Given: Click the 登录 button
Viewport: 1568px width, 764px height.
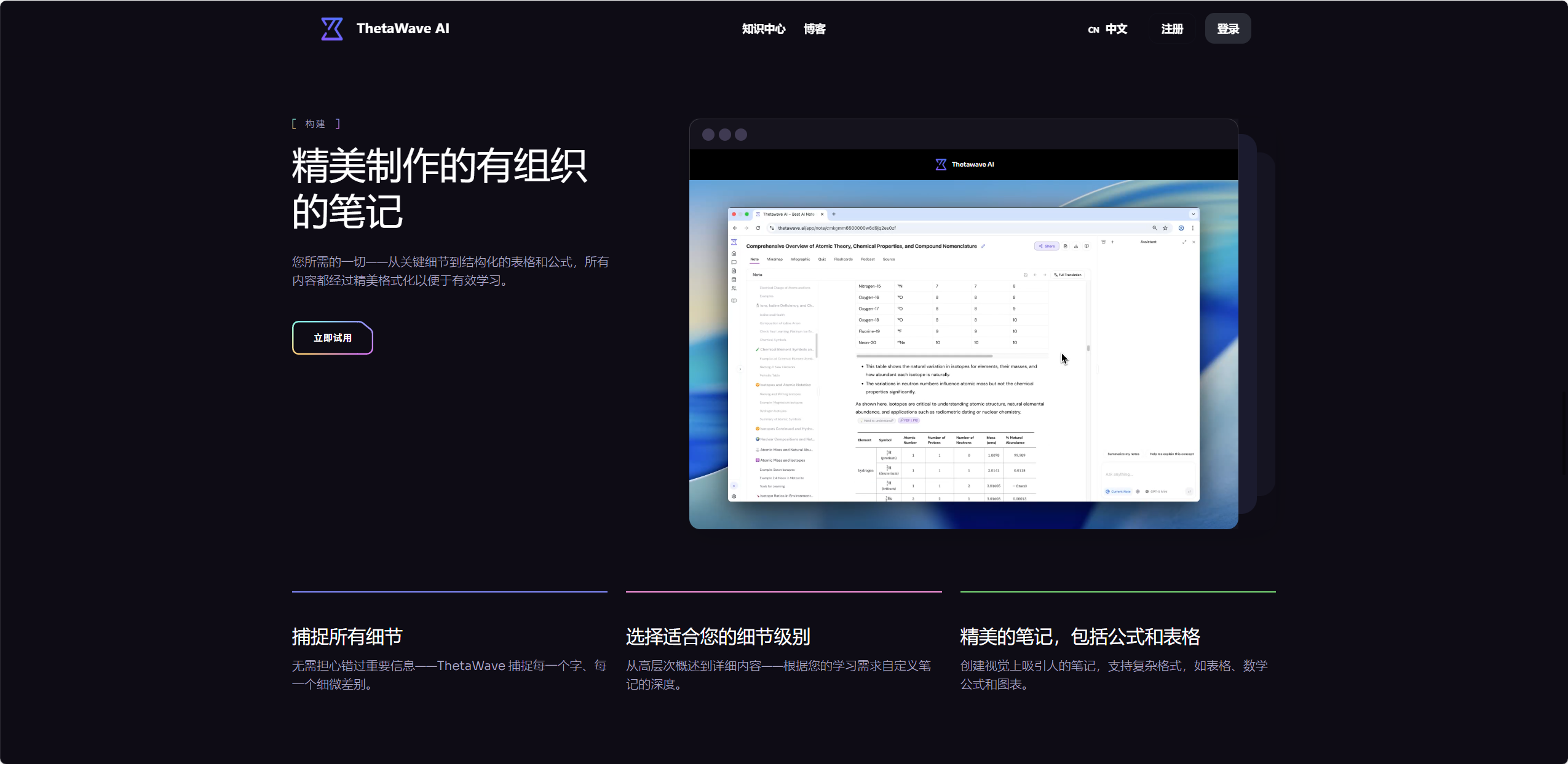Looking at the screenshot, I should (x=1228, y=29).
